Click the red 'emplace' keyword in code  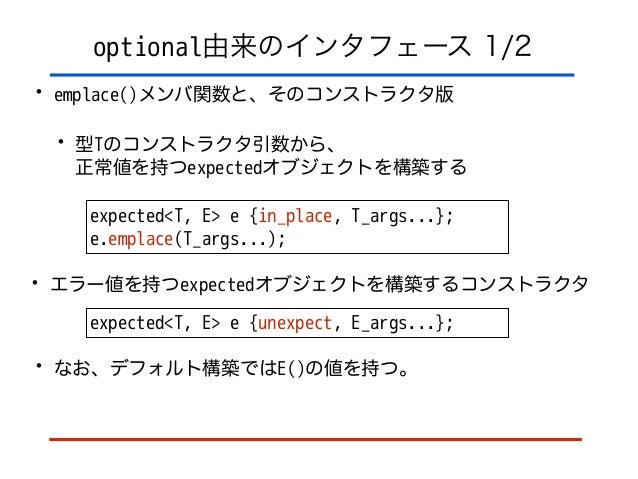(x=140, y=239)
